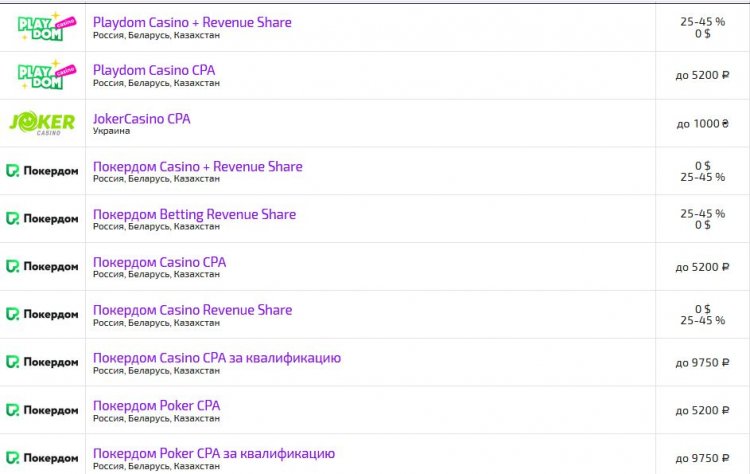Open Playdom Casino CPA offer link
Viewport: 750px width, 474px height.
click(x=154, y=70)
